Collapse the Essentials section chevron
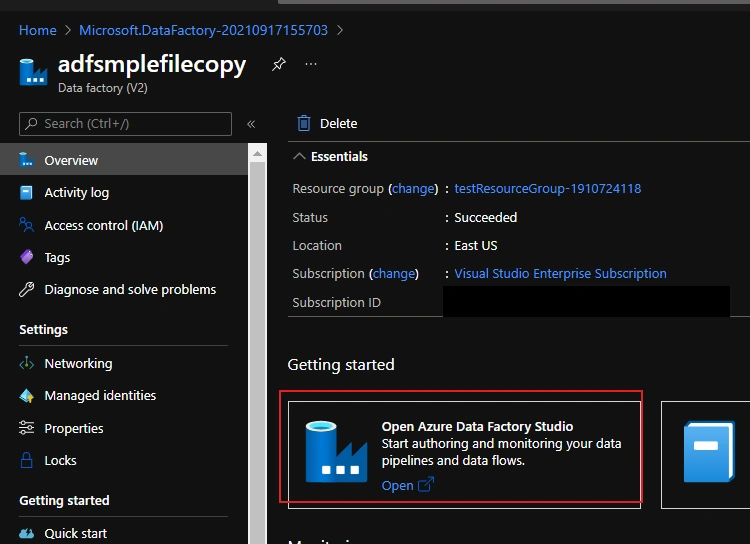The image size is (750, 544). [x=299, y=156]
